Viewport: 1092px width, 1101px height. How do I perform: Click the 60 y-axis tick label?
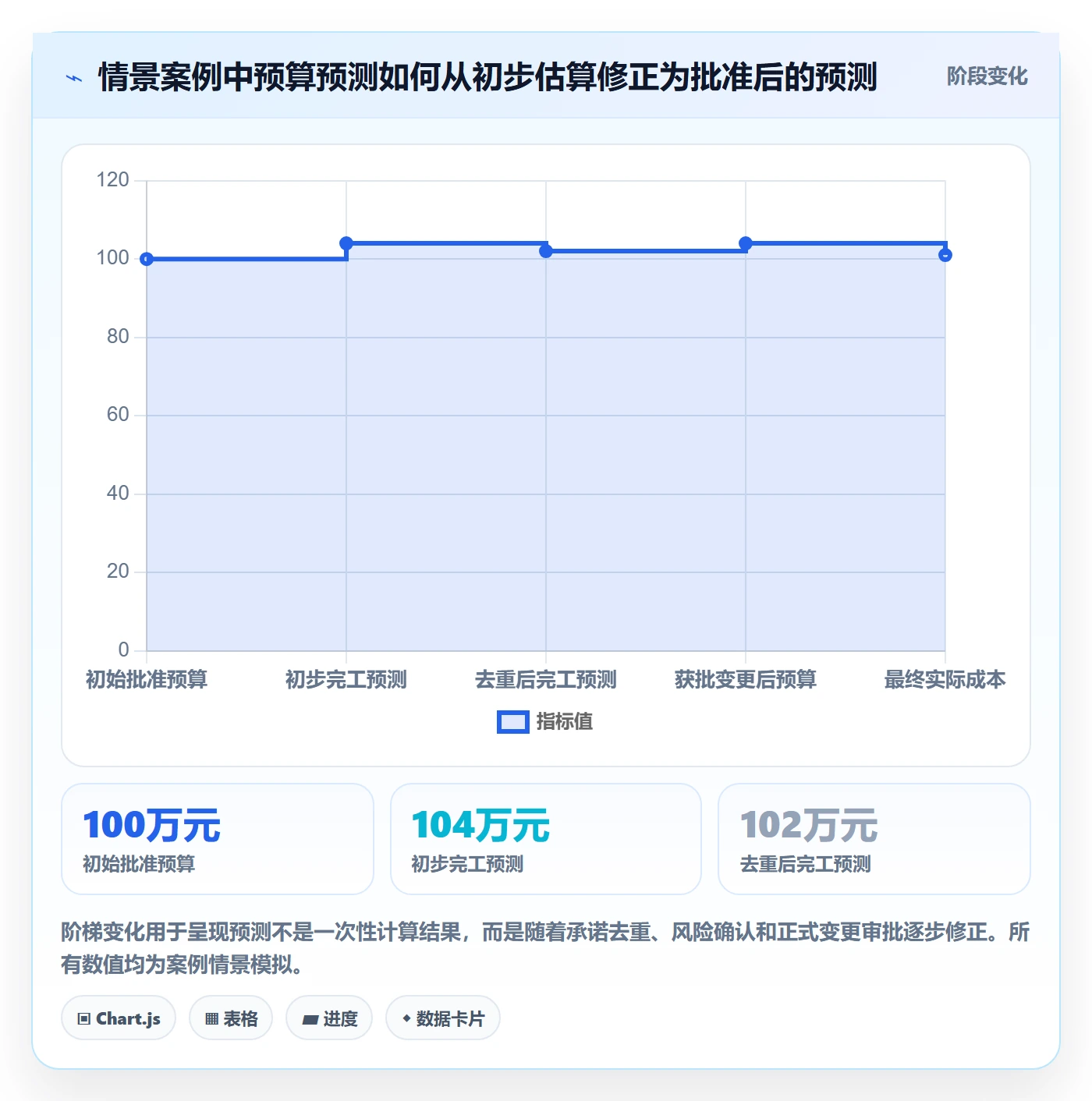tap(118, 415)
